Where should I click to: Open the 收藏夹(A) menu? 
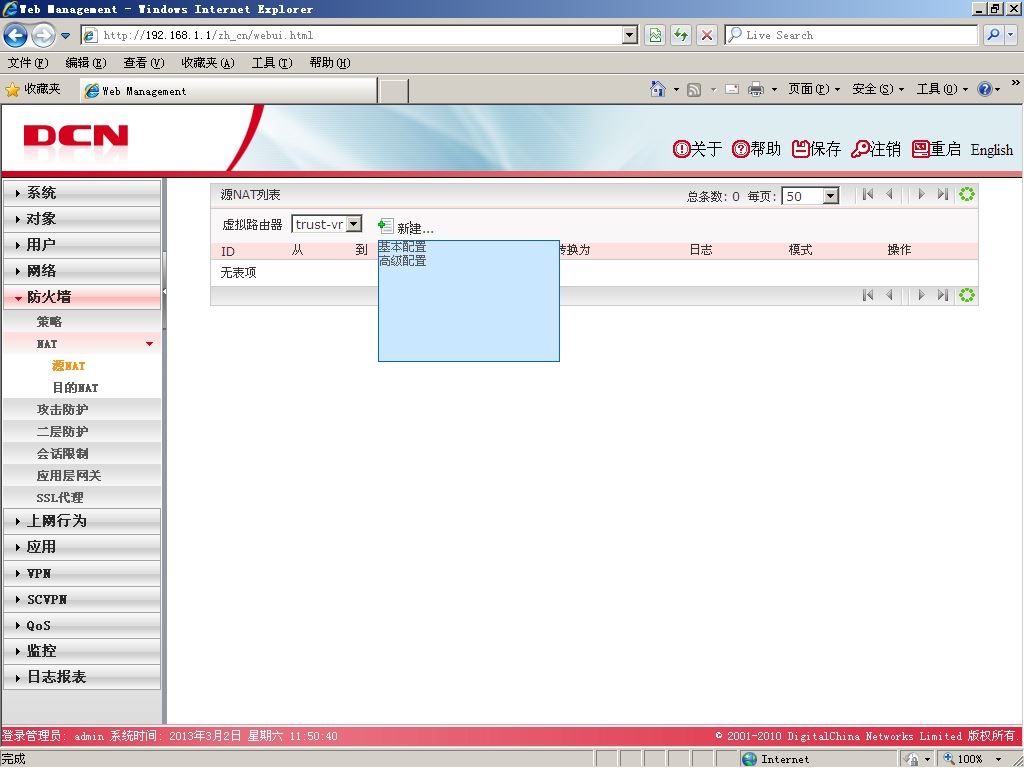click(208, 63)
